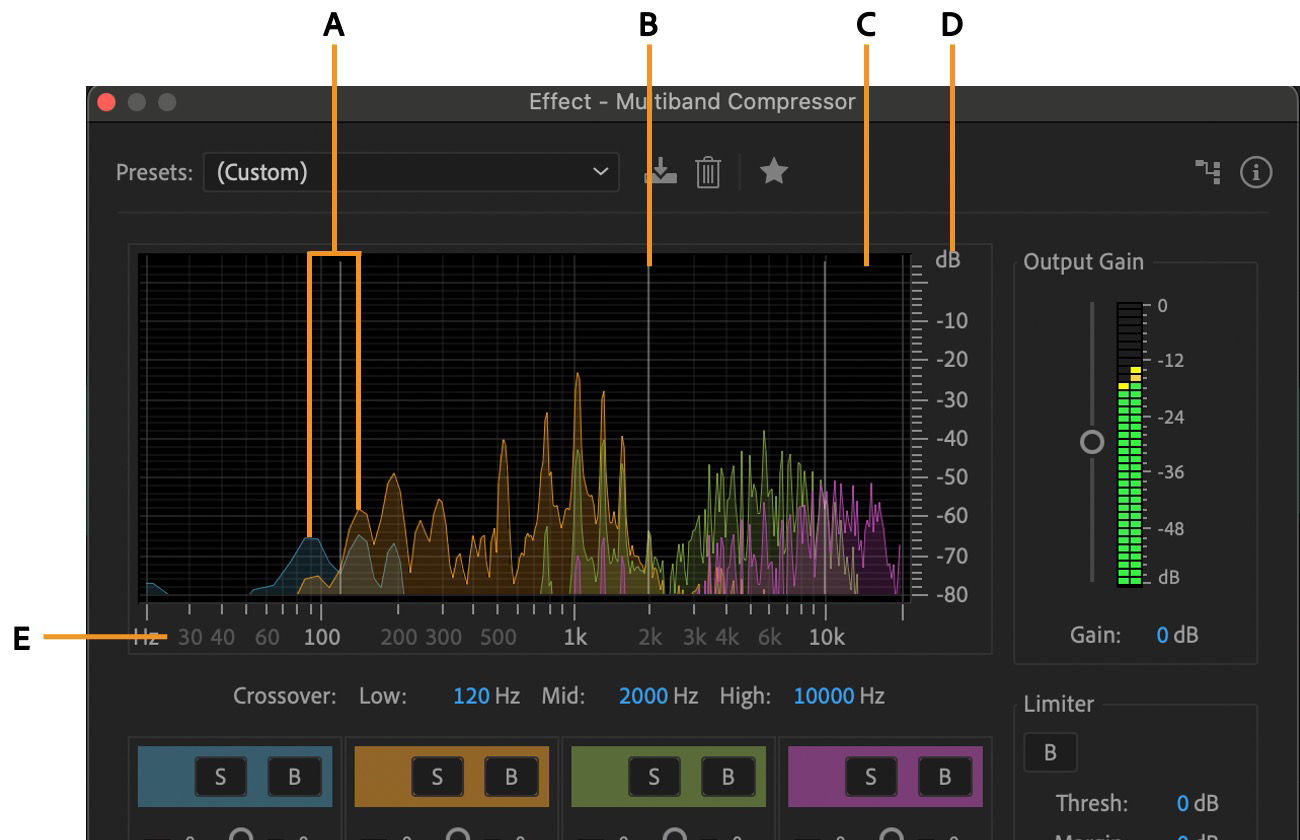Click the Gain value showing 0 dB
The width and height of the screenshot is (1300, 840).
[1177, 635]
